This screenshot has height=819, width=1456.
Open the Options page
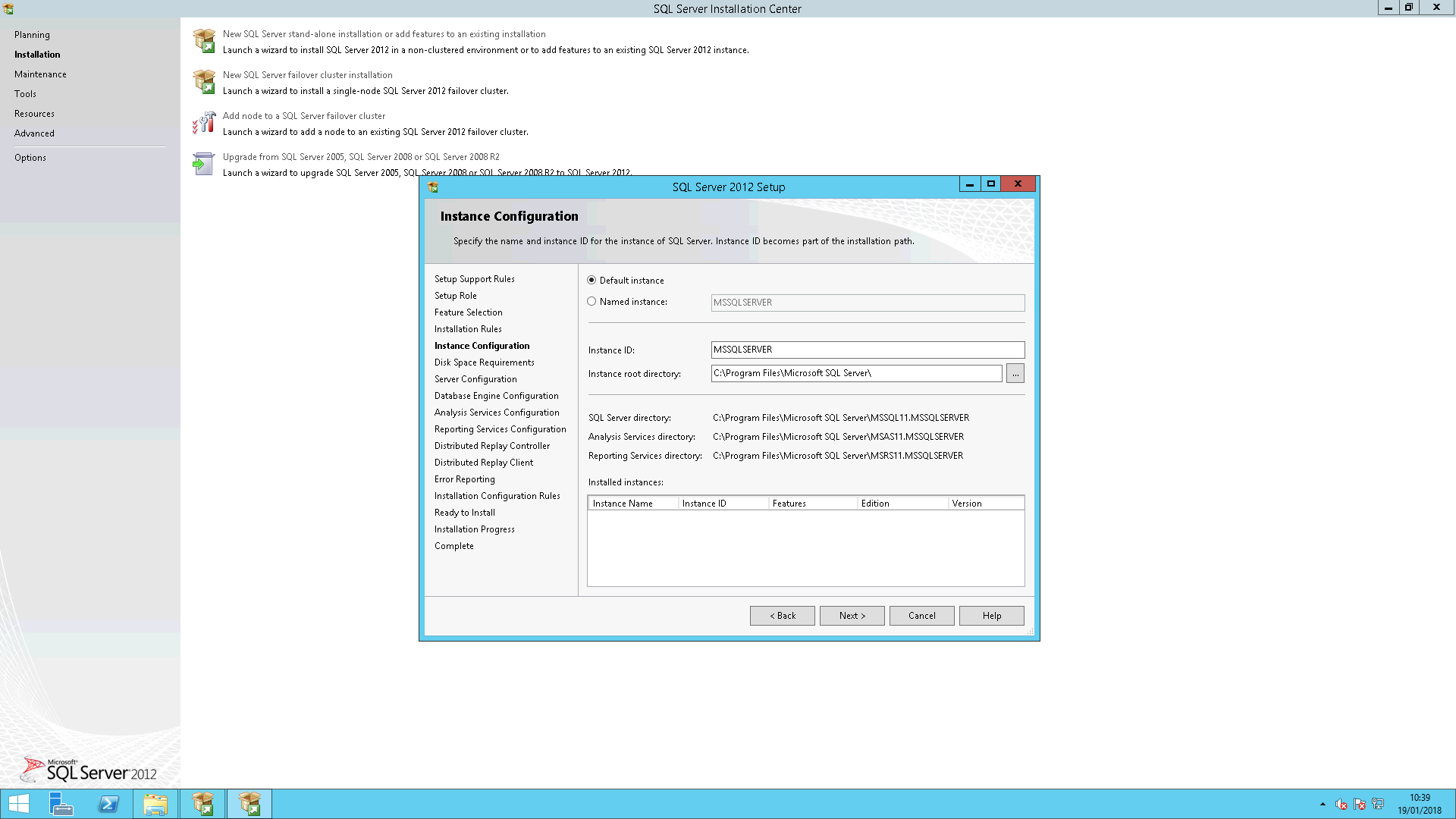coord(30,158)
